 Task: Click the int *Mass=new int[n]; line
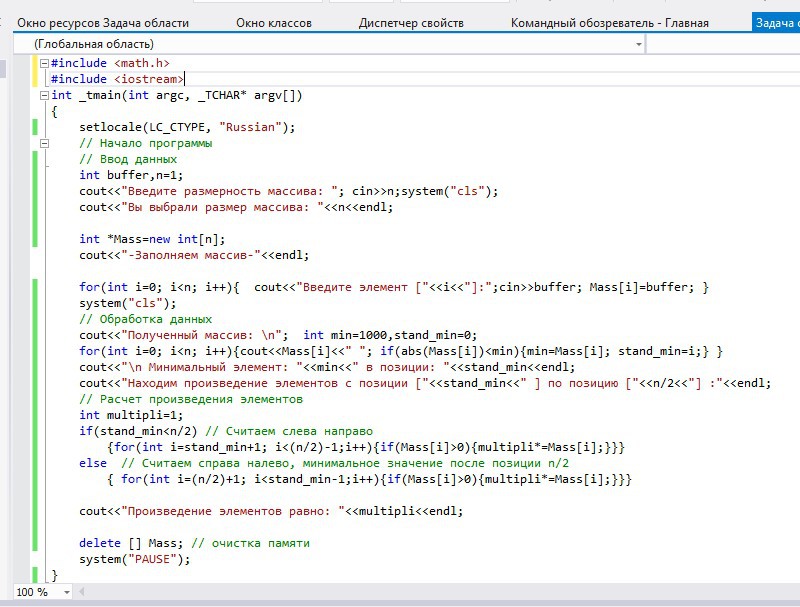pos(152,239)
